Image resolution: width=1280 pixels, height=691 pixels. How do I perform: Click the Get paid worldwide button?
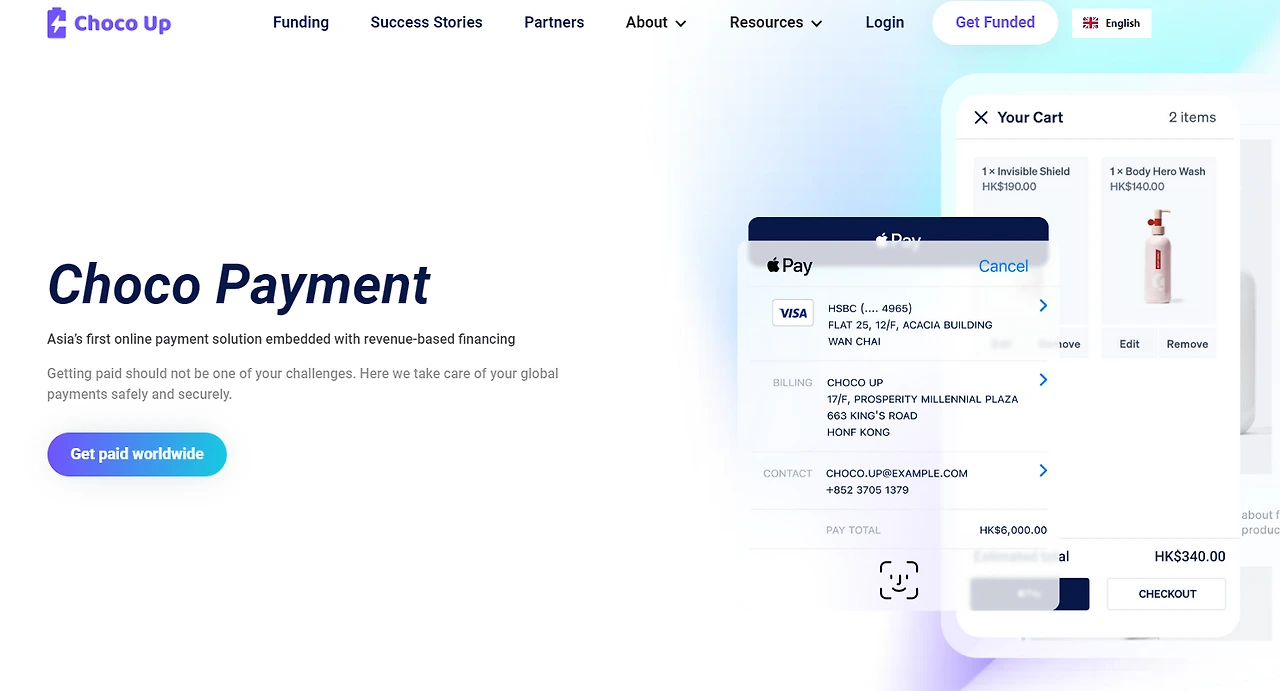point(137,454)
